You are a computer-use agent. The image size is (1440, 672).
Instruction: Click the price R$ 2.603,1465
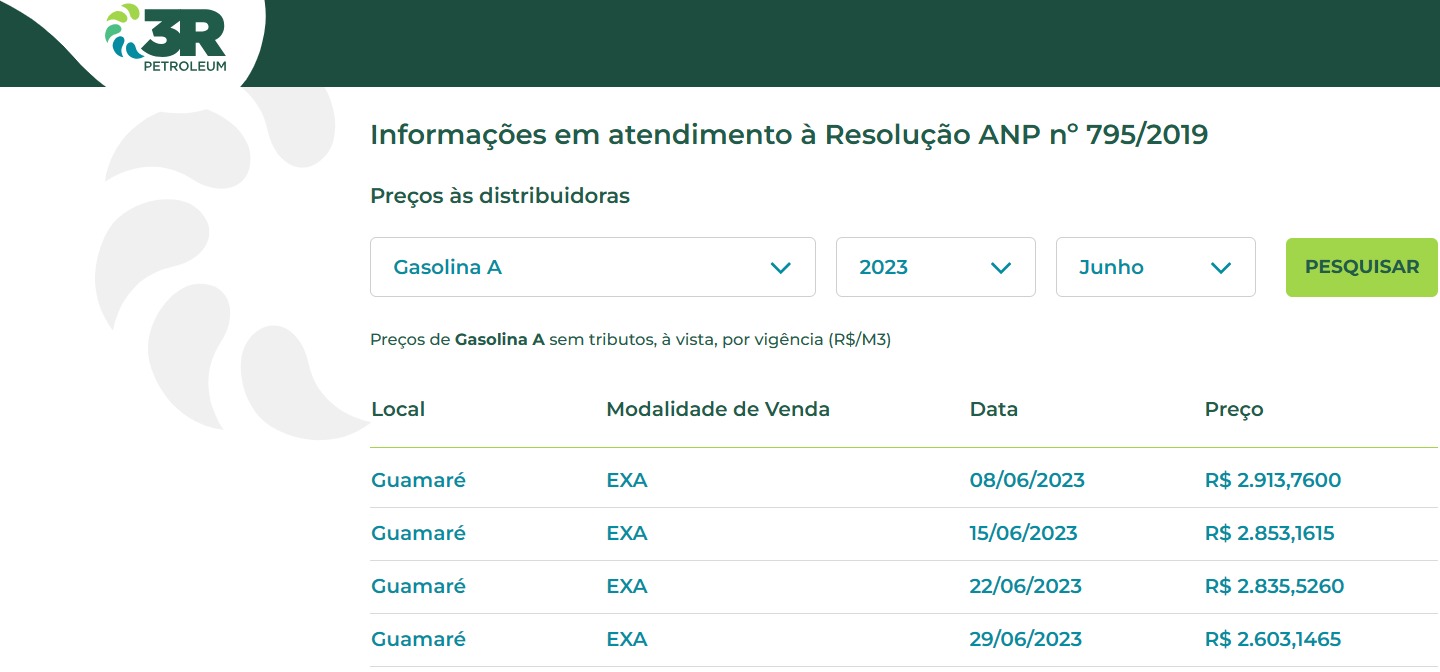[x=1273, y=639]
